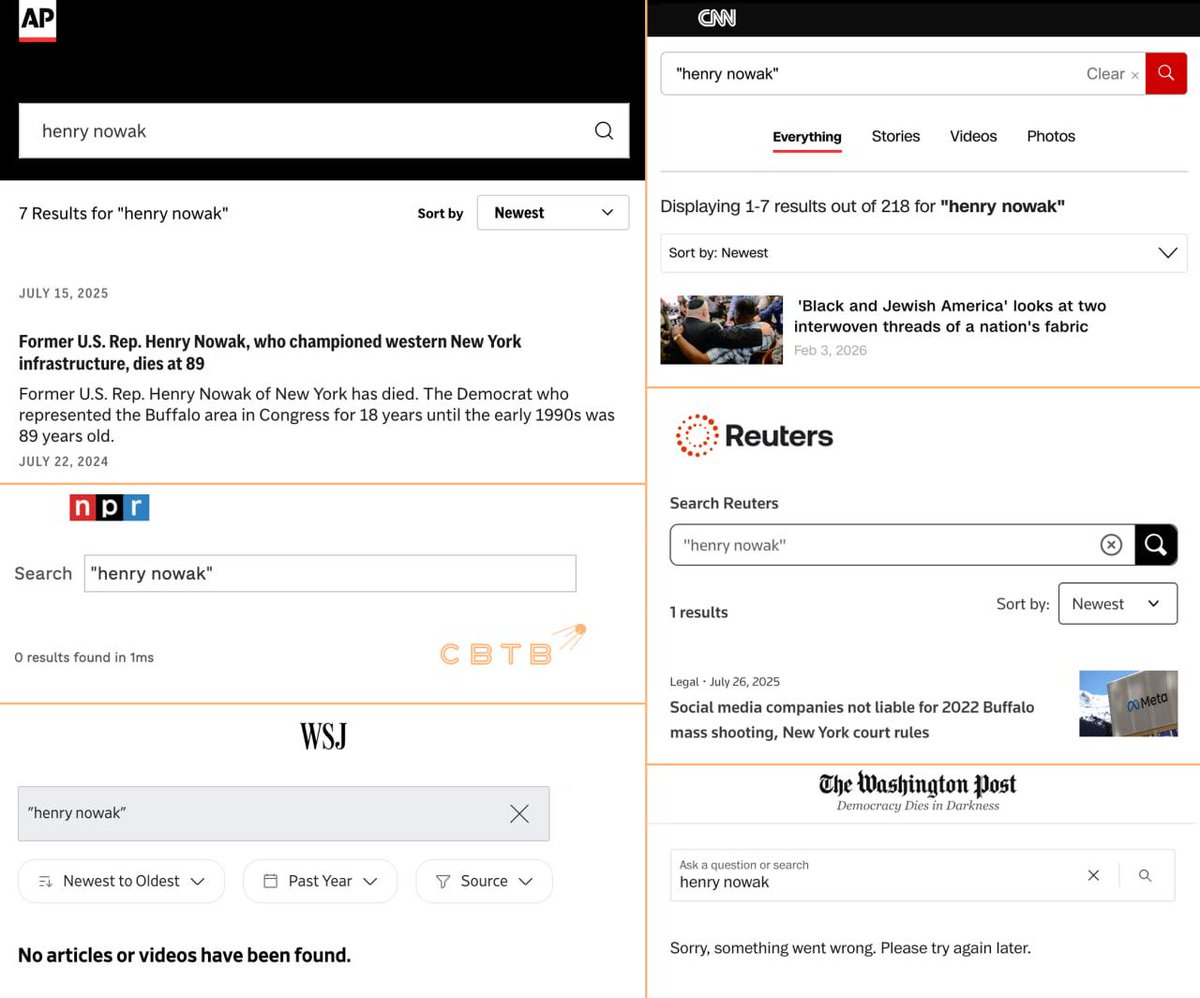Open the Reuters Buffalo mass shooting headline
This screenshot has height=998, width=1200.
click(x=852, y=719)
